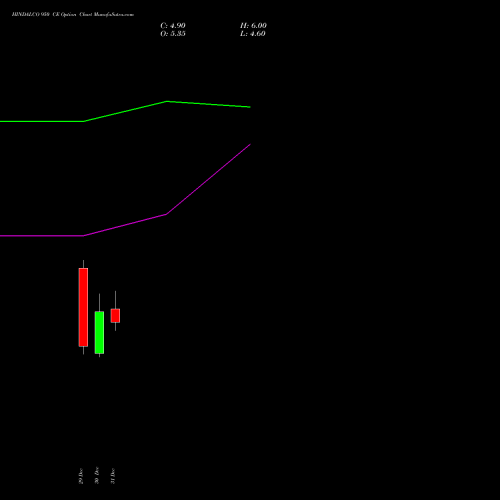
Task: Click the small red candlestick for 31 Dec
Action: [115, 315]
